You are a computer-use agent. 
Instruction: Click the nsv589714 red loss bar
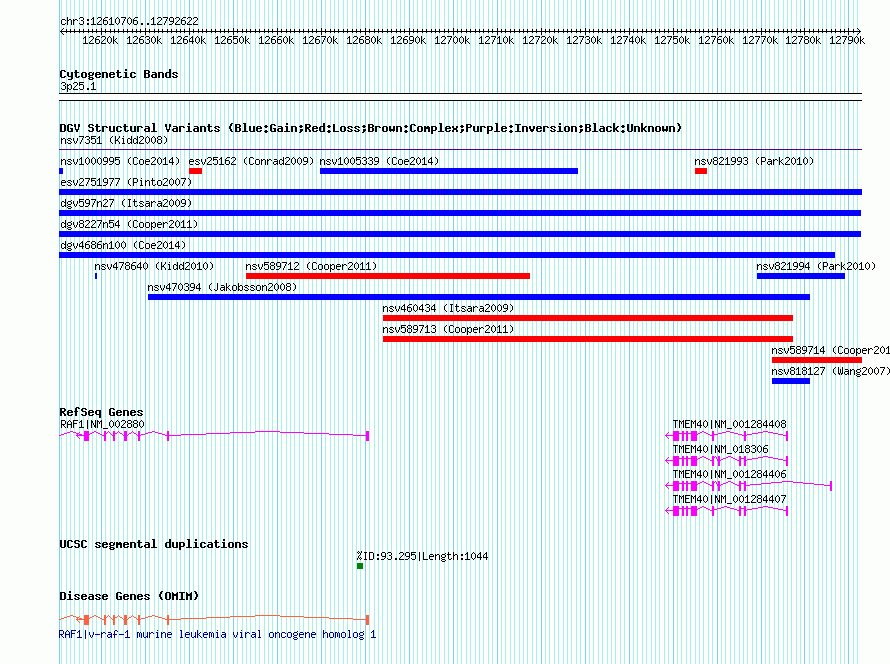(817, 360)
